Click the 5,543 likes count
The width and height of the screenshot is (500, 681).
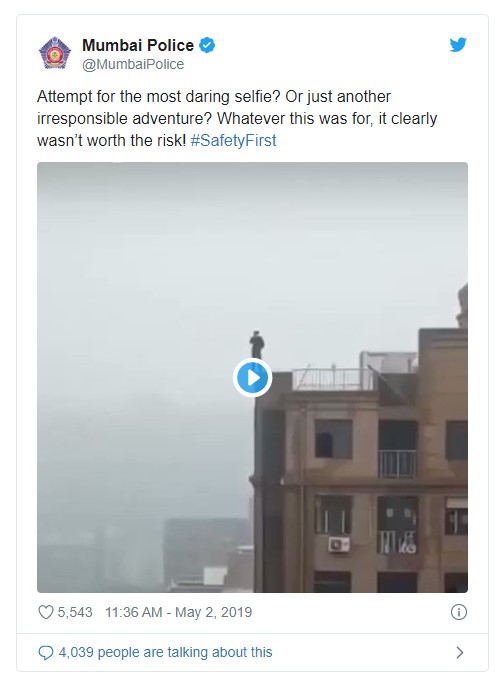(75, 612)
